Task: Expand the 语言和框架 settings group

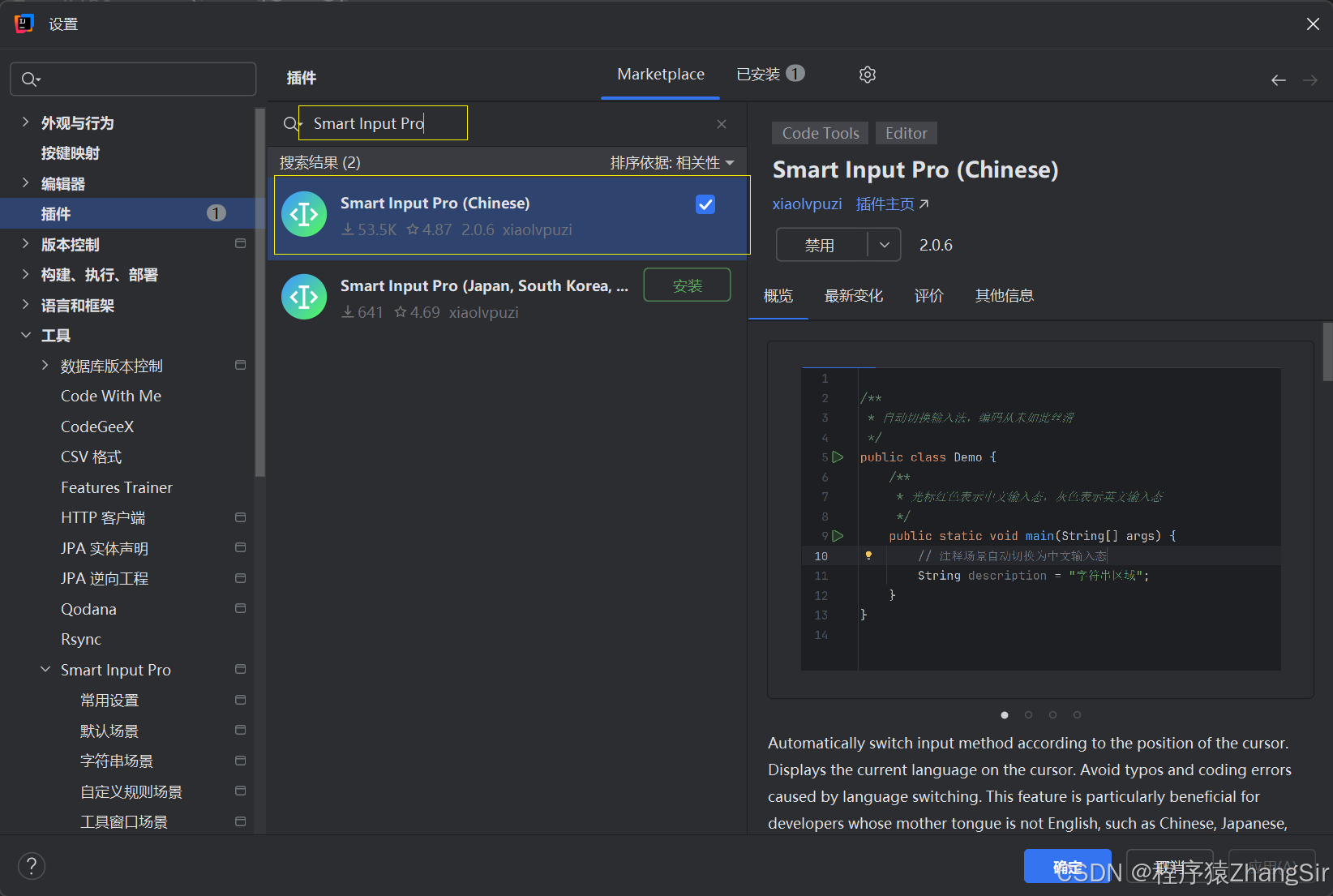Action: 25,305
